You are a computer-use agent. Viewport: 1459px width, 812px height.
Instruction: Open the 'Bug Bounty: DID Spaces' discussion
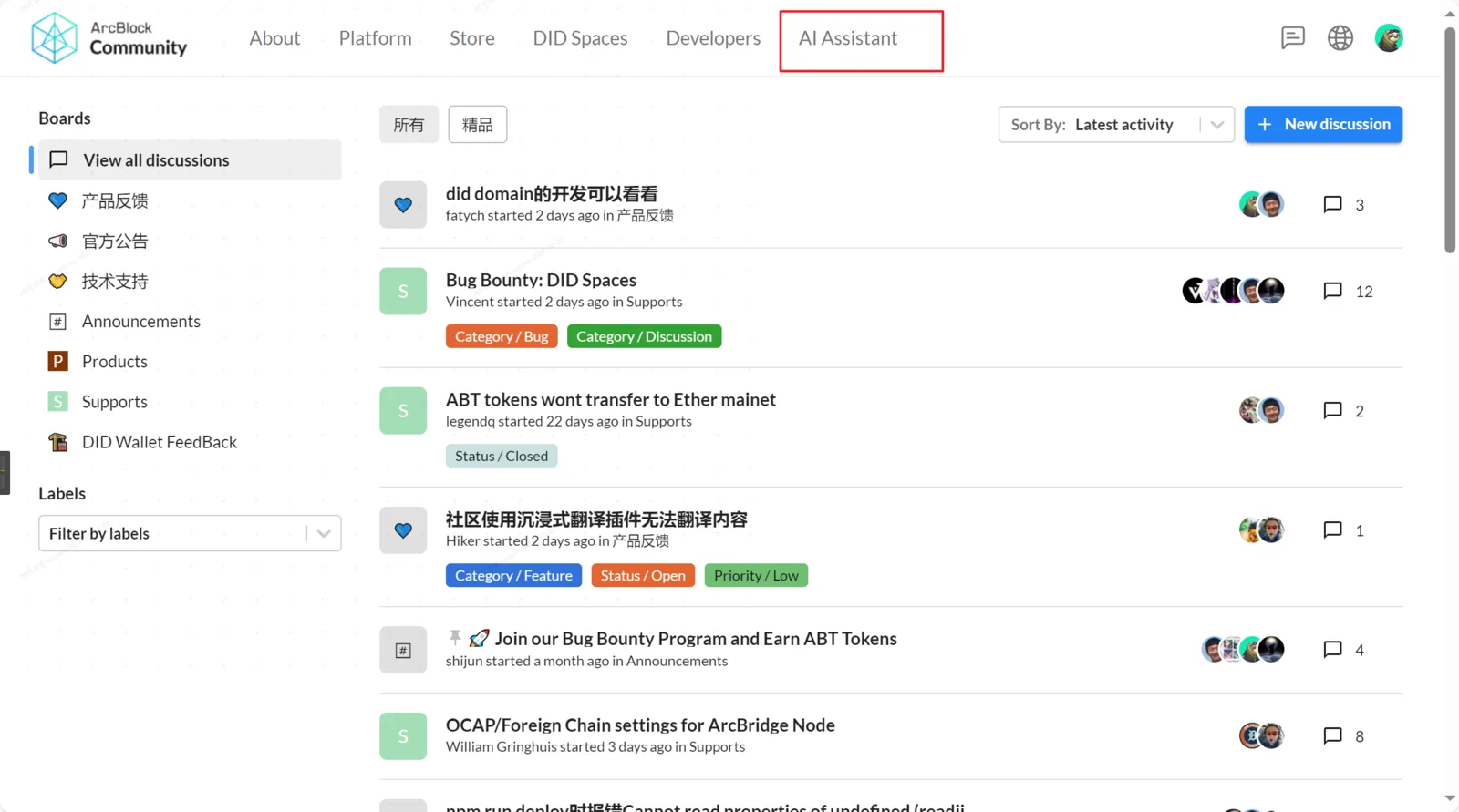coord(541,281)
